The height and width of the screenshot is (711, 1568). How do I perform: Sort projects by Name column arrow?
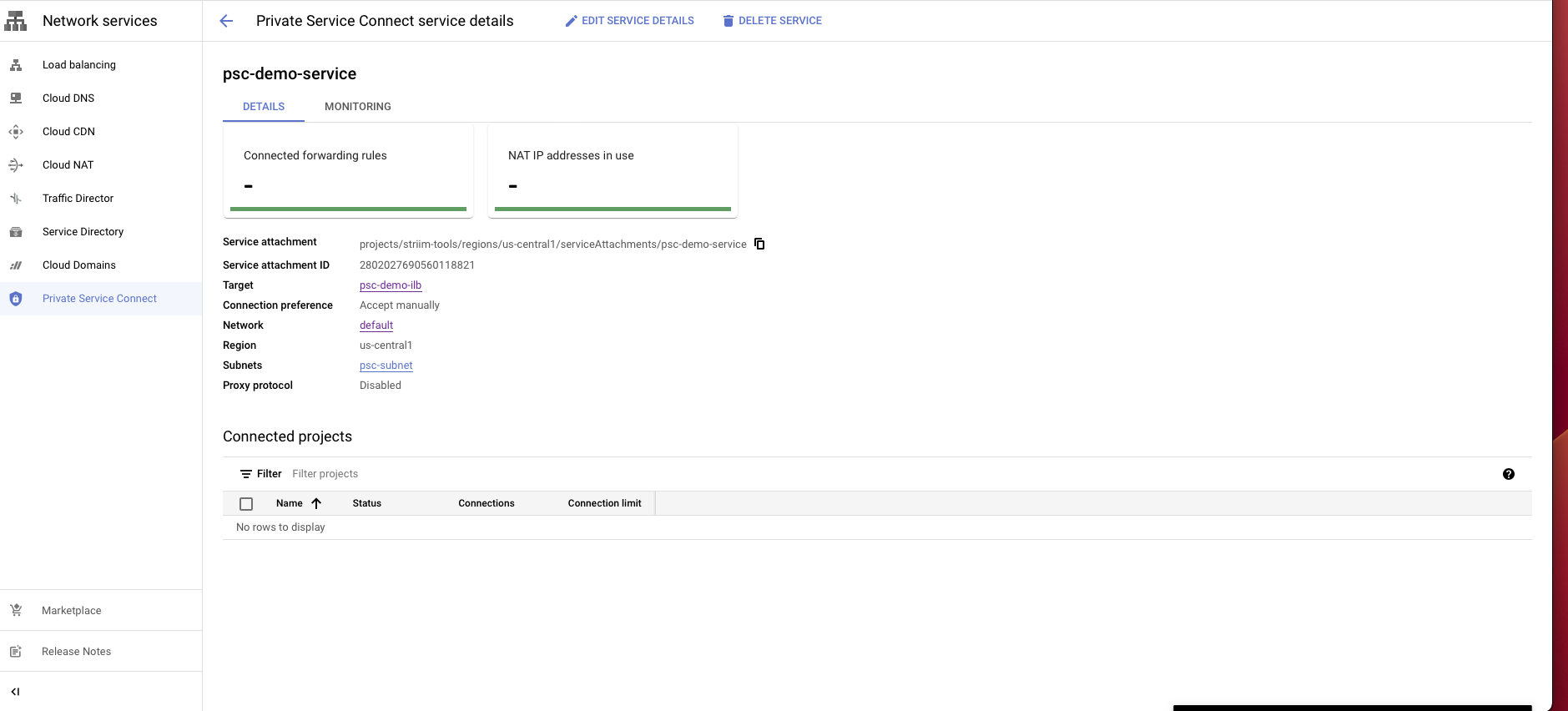pos(316,504)
